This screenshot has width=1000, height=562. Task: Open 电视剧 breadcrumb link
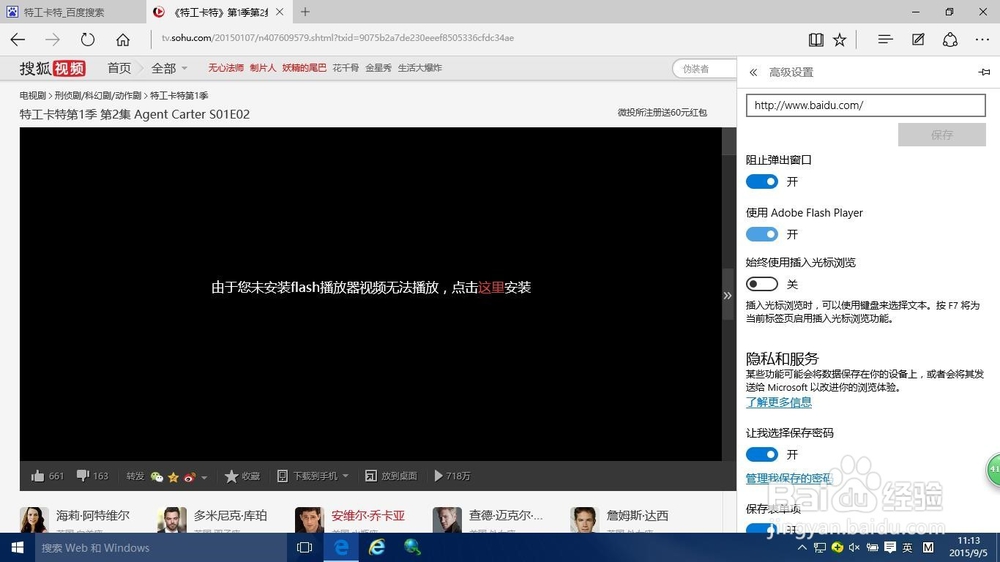tap(32, 96)
